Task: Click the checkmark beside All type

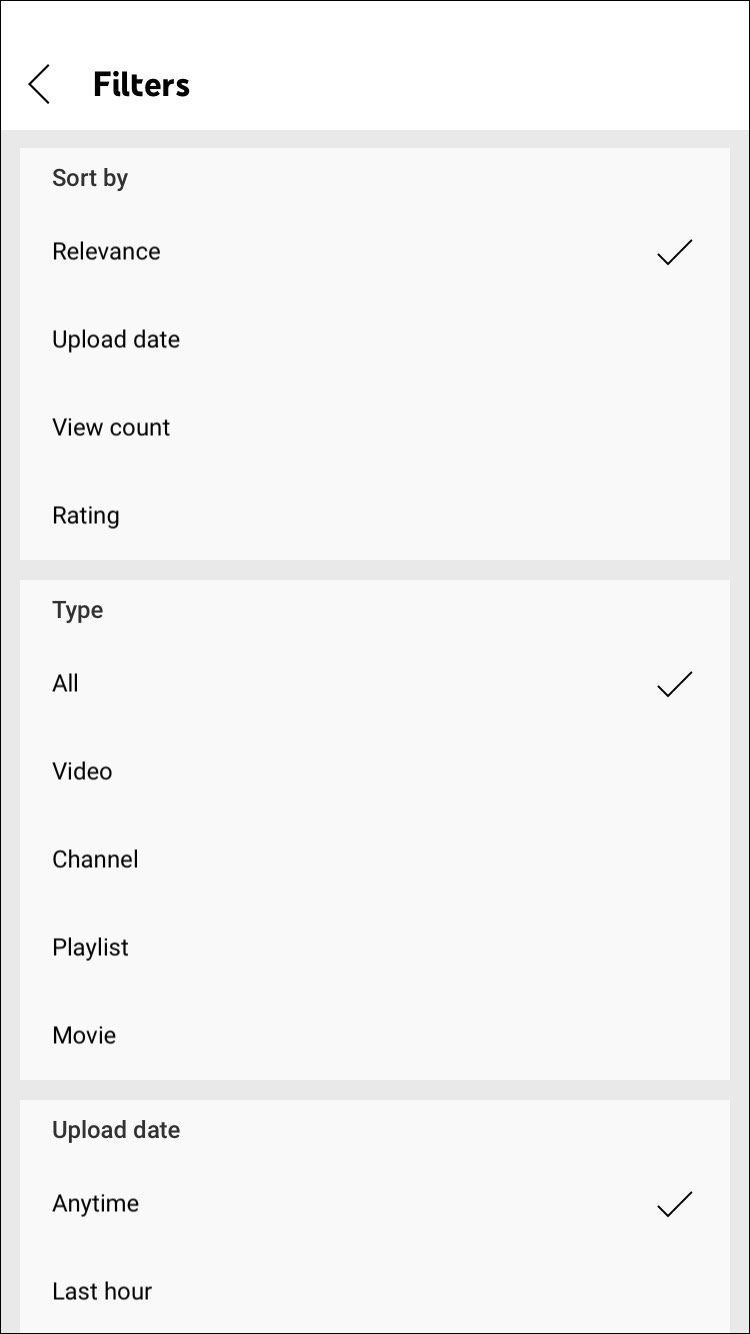Action: [675, 684]
